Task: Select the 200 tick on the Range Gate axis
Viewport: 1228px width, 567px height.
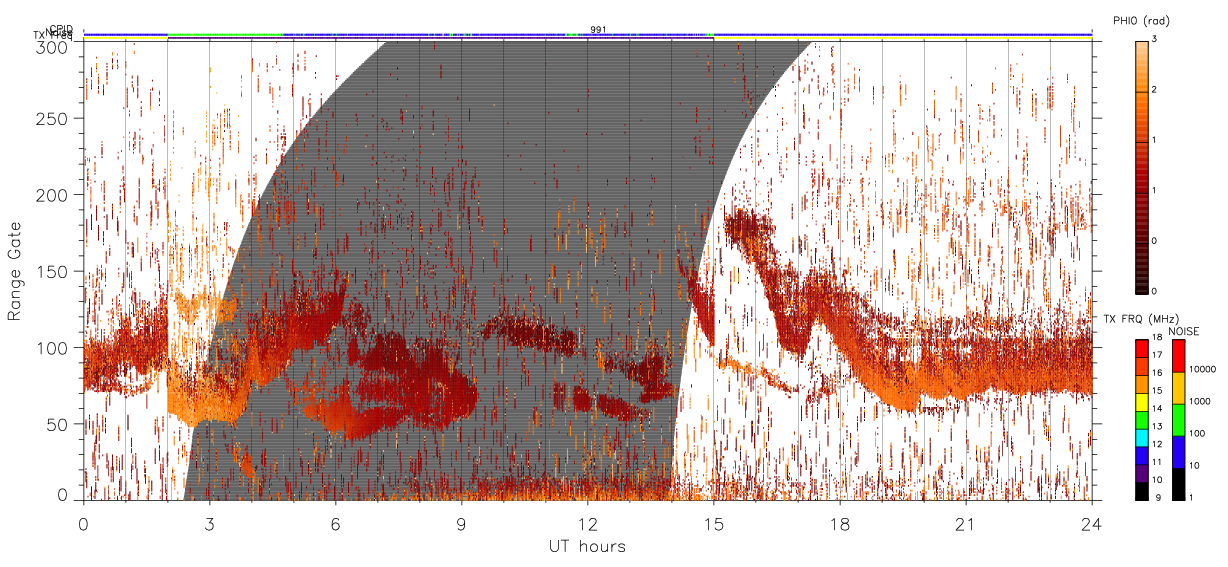Action: [x=52, y=195]
